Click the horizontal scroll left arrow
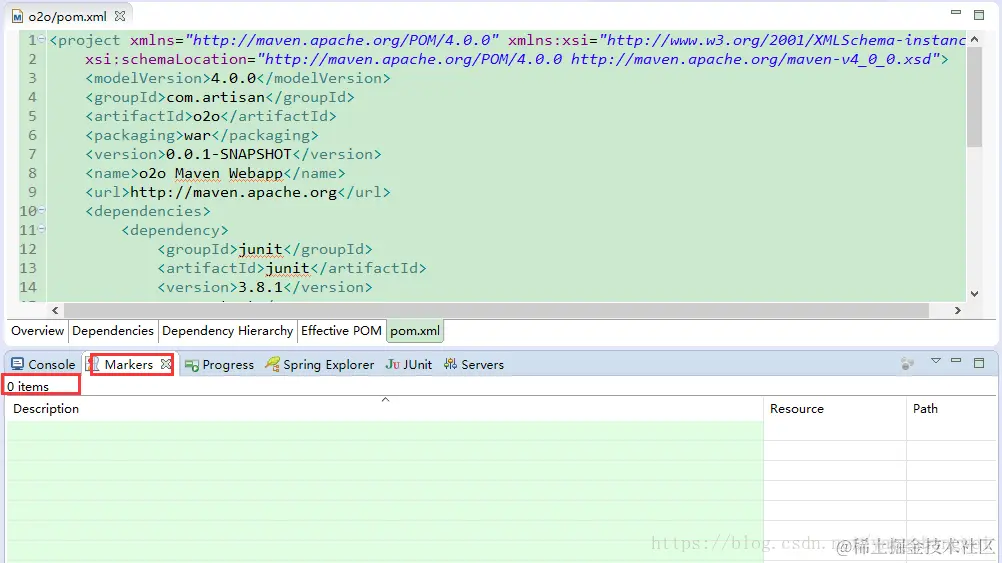This screenshot has height=563, width=1002. 55,310
